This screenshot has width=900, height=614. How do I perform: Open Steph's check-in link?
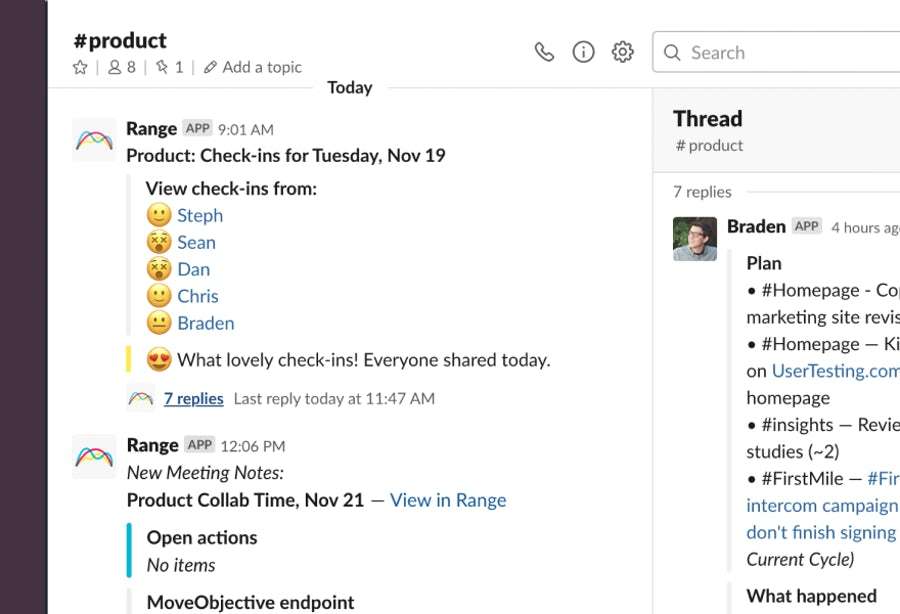[x=200, y=215]
